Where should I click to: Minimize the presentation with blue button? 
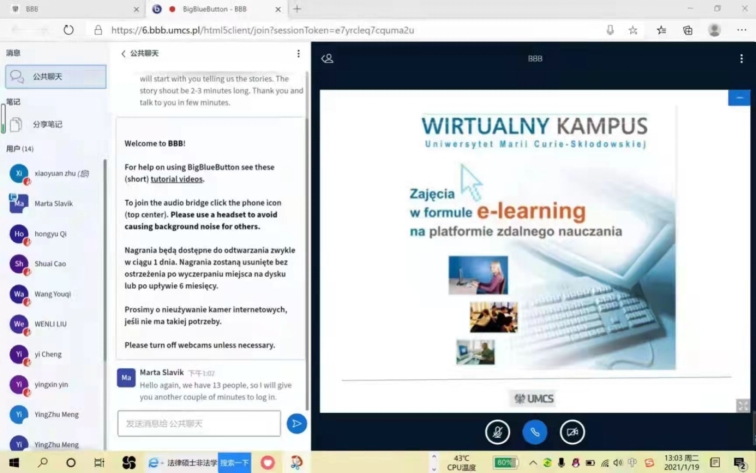click(739, 97)
